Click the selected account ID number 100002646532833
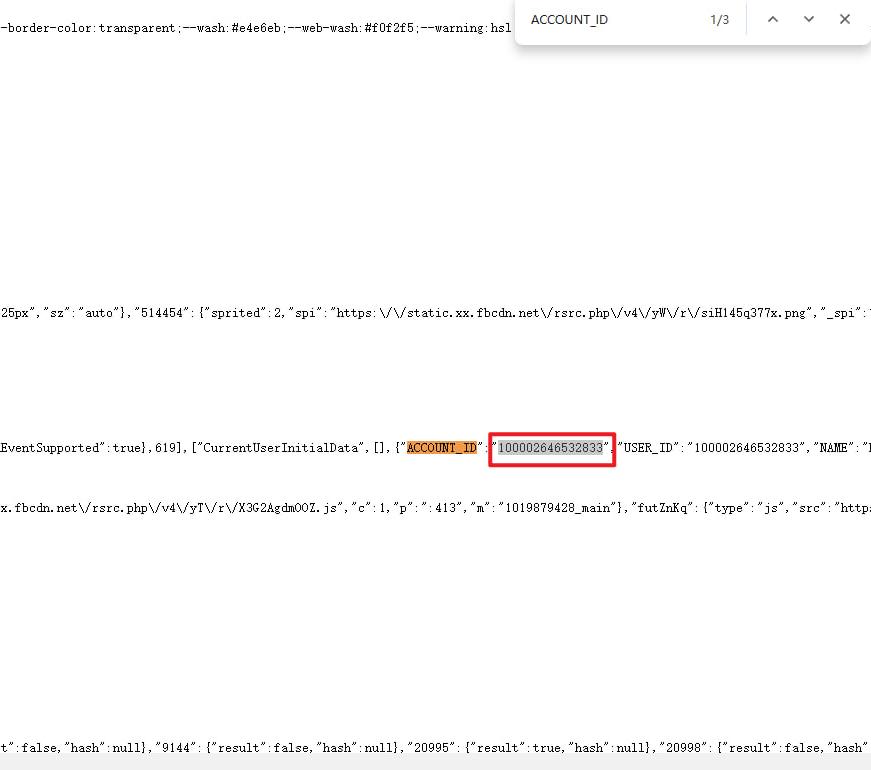 551,448
